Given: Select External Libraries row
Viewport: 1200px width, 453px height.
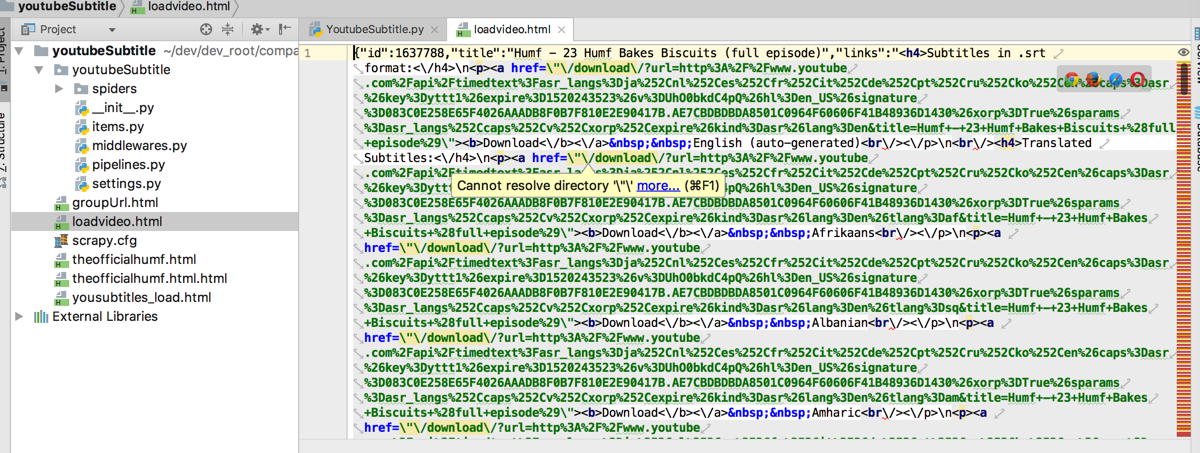Looking at the screenshot, I should click(155, 317).
